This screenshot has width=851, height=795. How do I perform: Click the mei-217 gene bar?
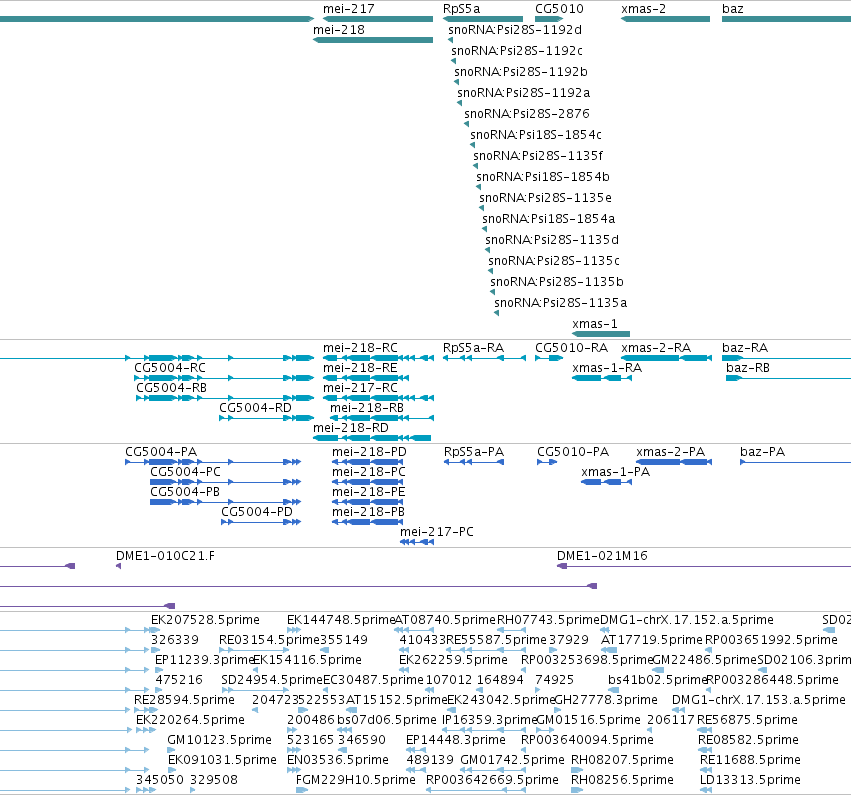(x=378, y=19)
